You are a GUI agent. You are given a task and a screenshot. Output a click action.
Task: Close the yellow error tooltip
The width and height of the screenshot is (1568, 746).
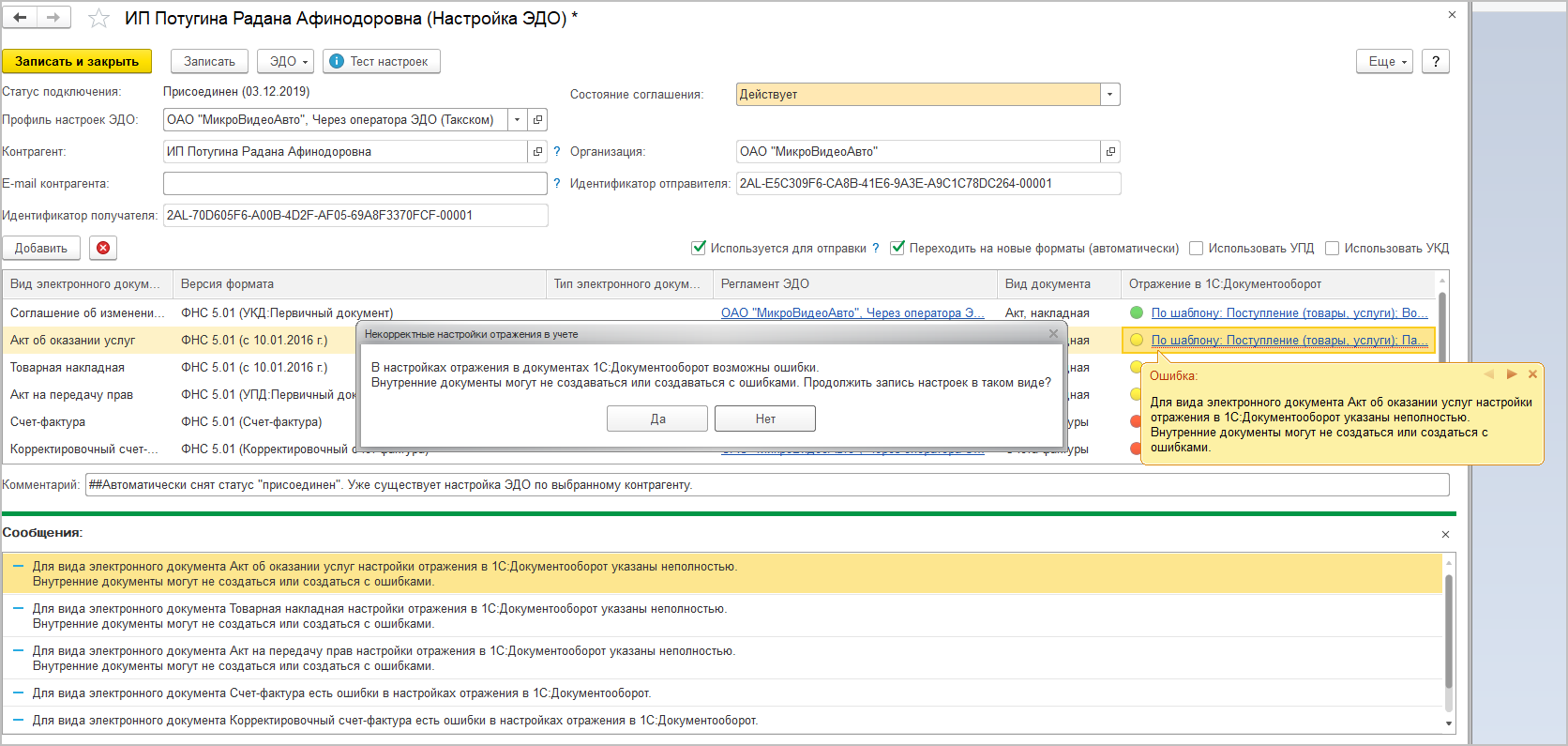click(x=1532, y=374)
